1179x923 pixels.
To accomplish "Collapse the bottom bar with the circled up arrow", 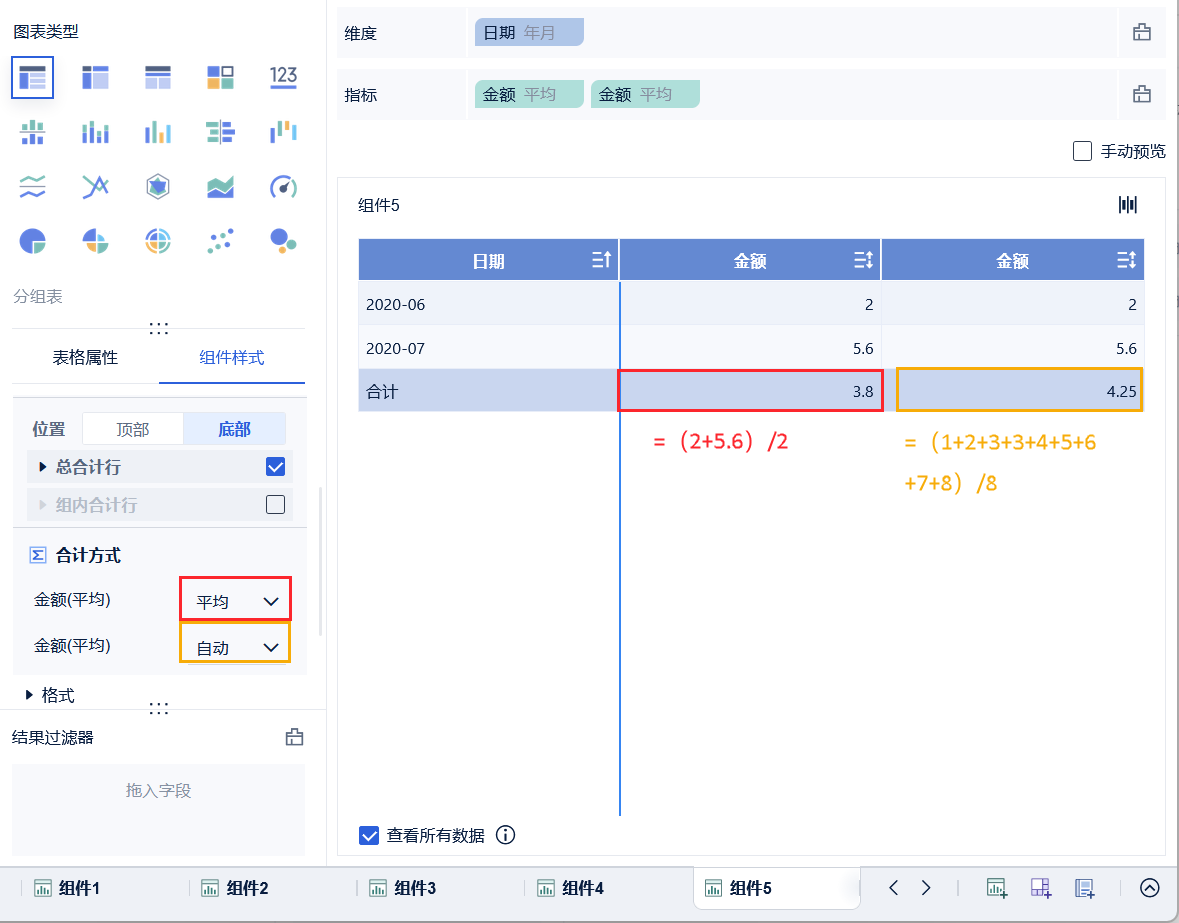I will point(1150,888).
